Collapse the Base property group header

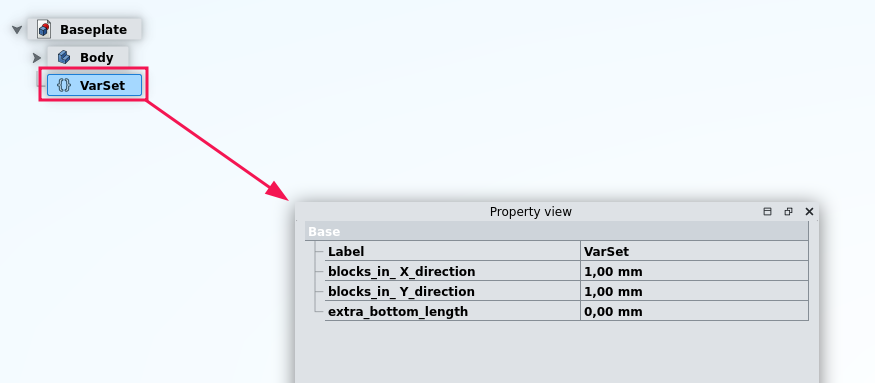(556, 231)
